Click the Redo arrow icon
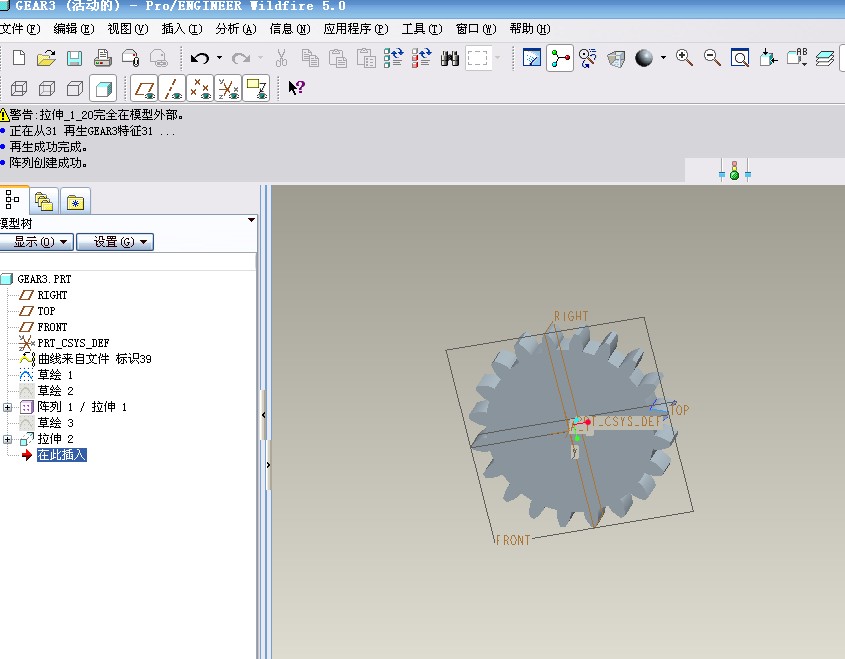The height and width of the screenshot is (659, 845). click(241, 58)
